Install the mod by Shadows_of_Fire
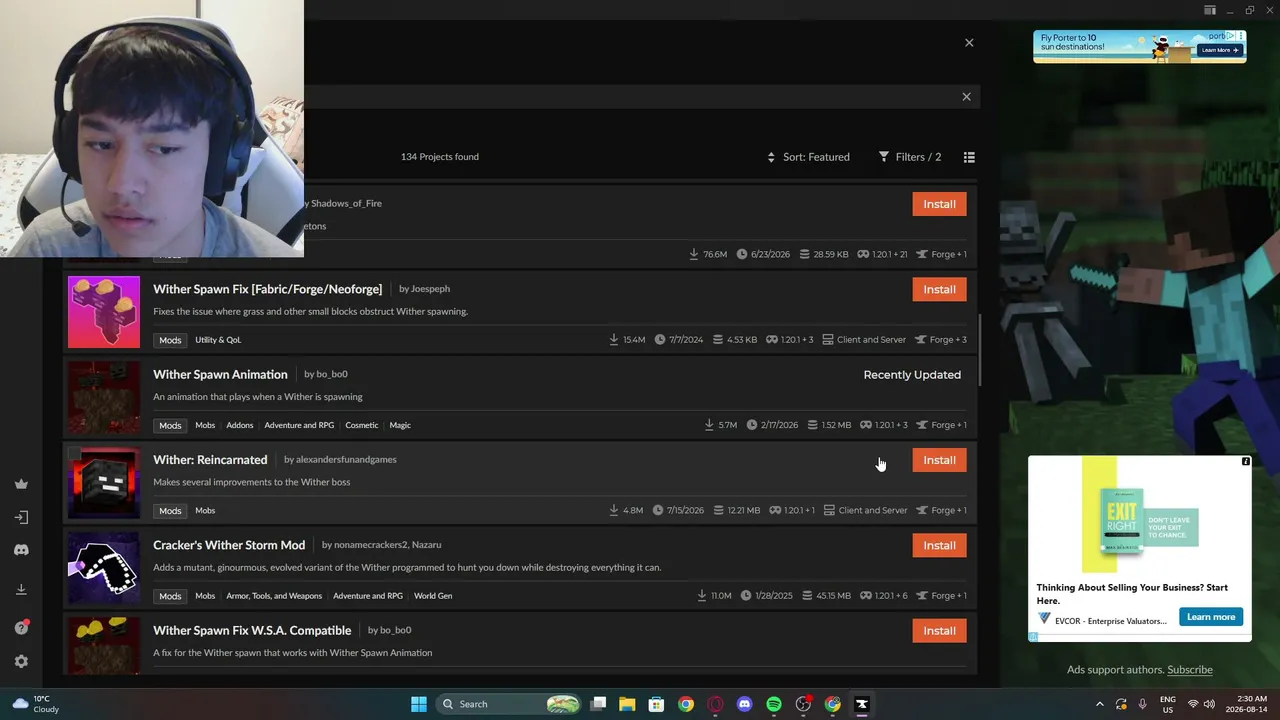 point(939,204)
